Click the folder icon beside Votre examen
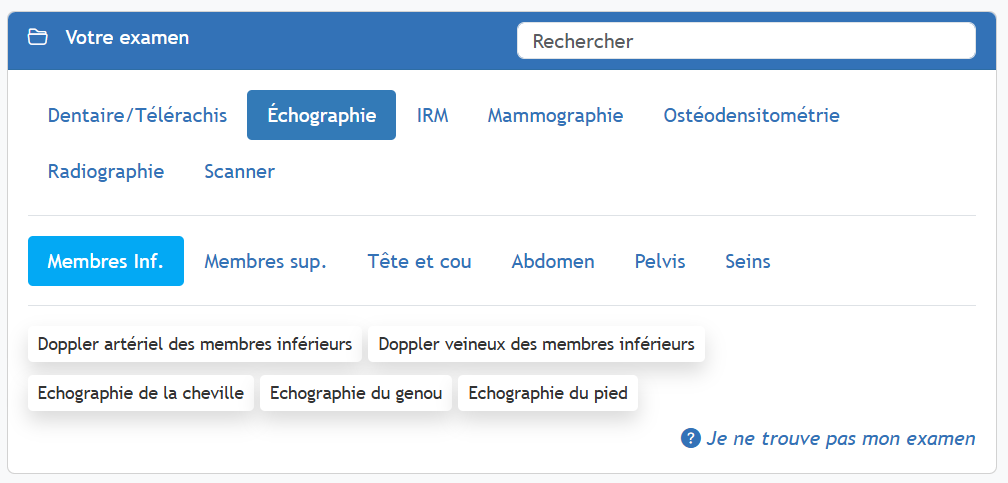The height and width of the screenshot is (483, 1008). 38,38
